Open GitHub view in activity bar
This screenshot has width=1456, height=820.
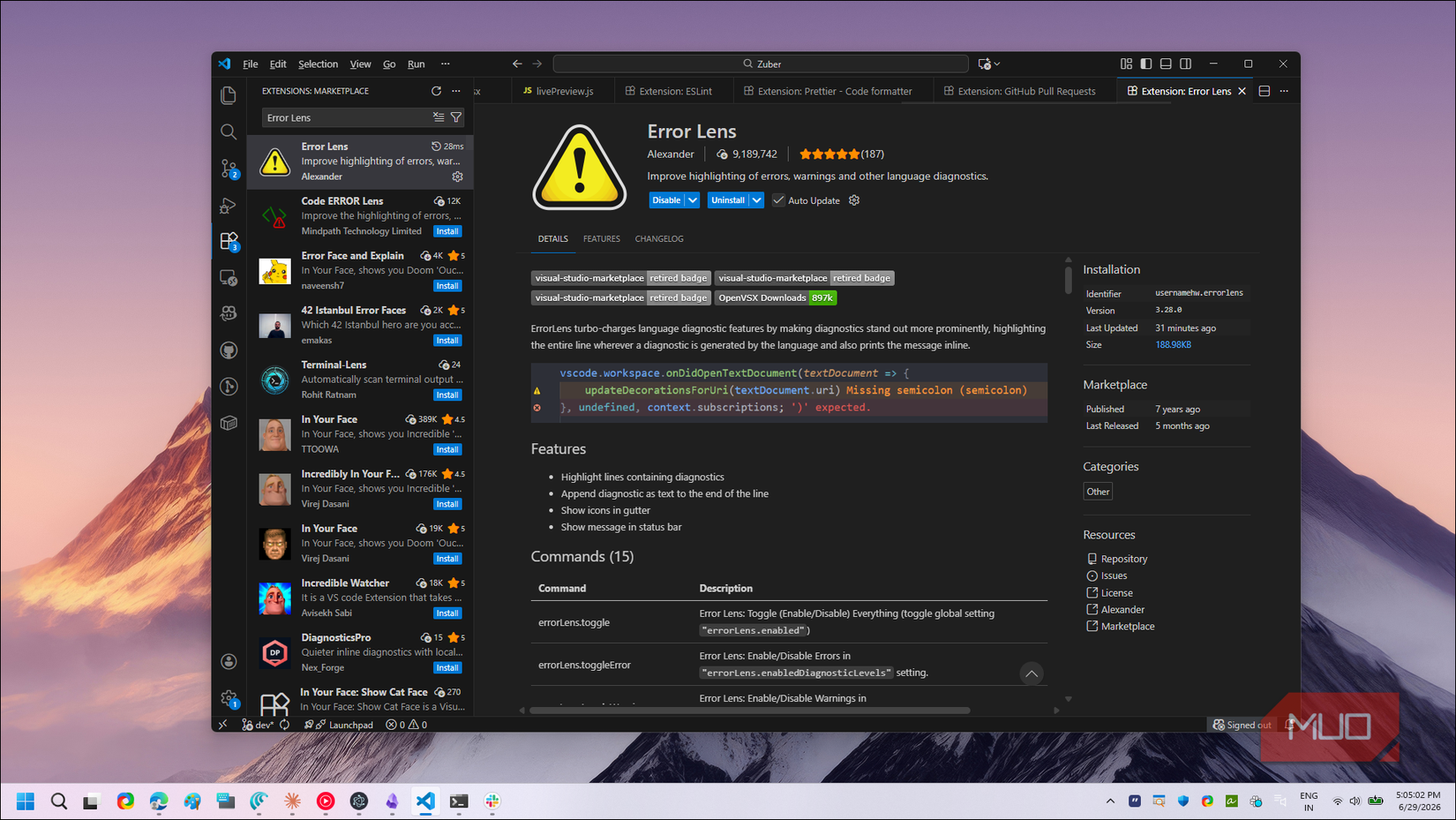(x=229, y=350)
